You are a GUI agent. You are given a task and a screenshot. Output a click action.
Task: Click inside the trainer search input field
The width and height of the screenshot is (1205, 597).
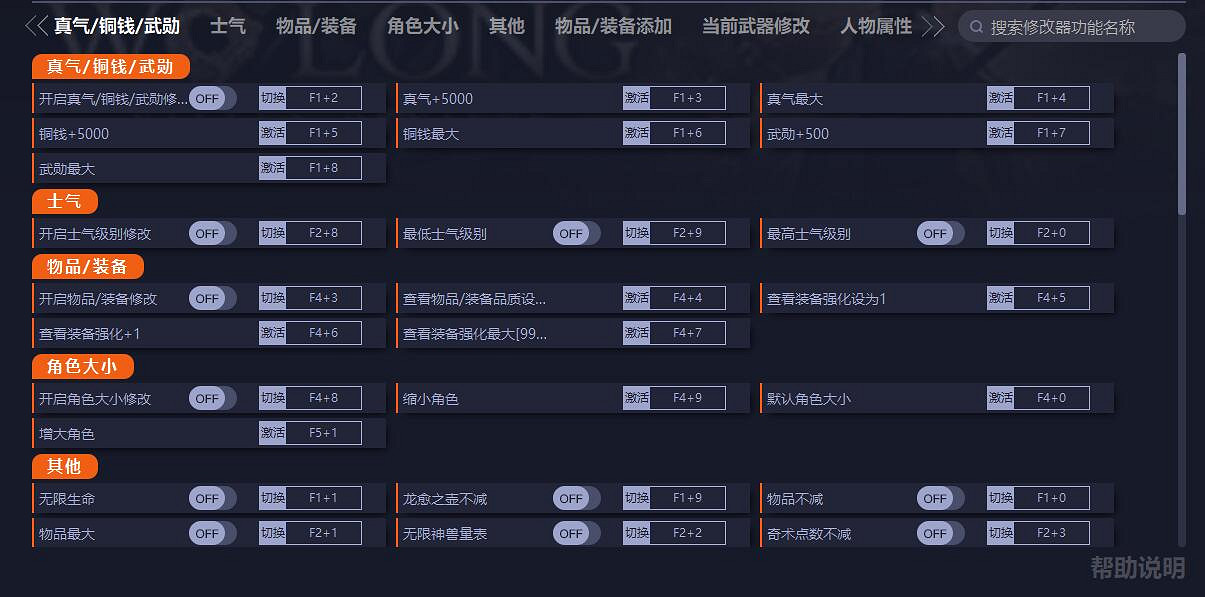tap(1070, 27)
